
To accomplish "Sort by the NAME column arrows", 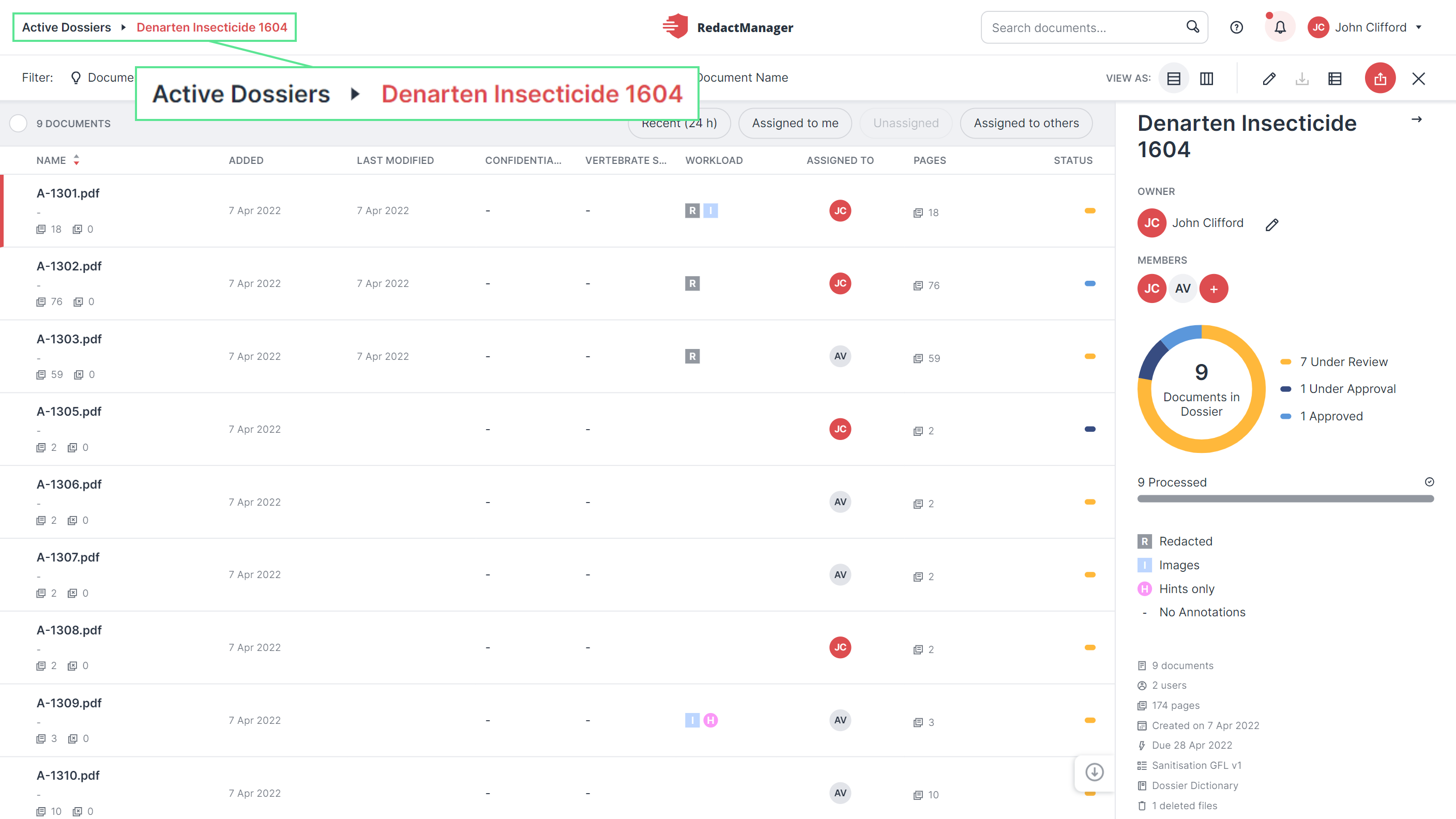I will (x=77, y=160).
